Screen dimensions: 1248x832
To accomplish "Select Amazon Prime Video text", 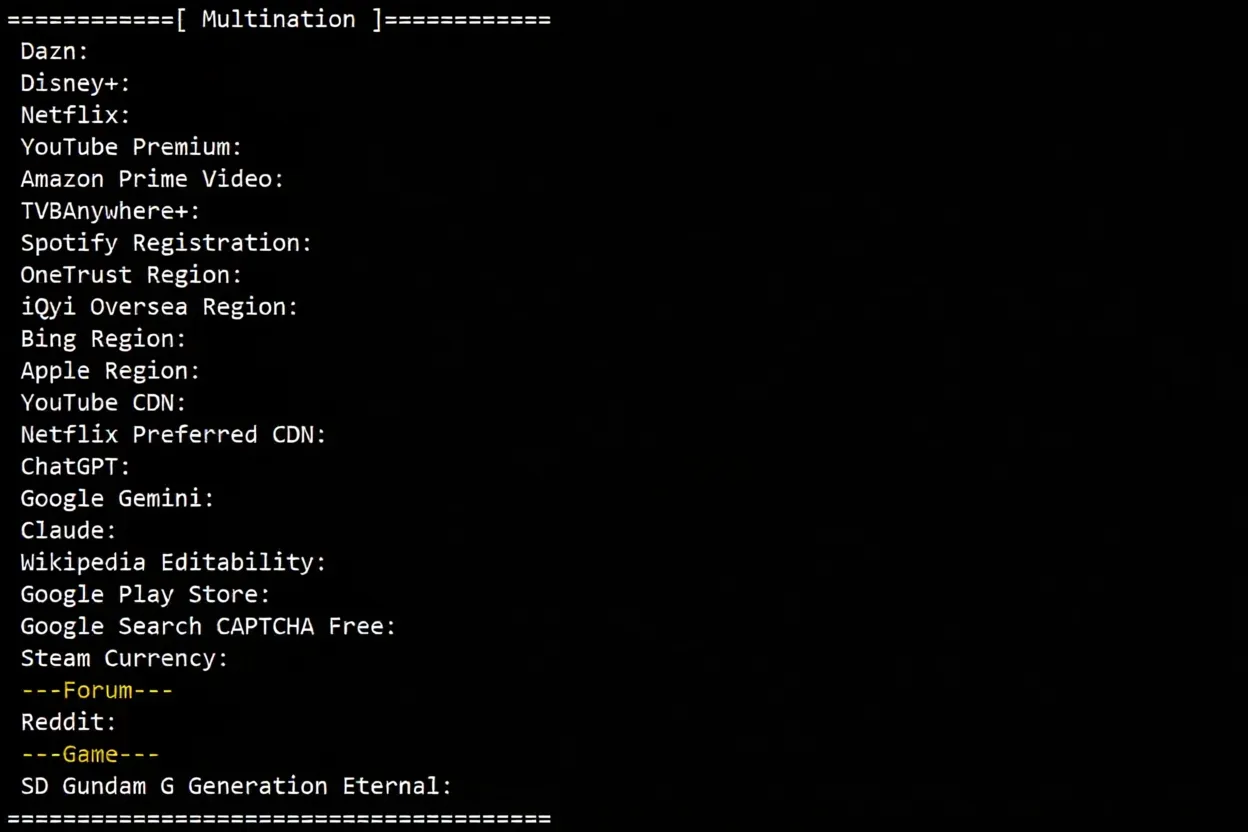I will point(153,179).
